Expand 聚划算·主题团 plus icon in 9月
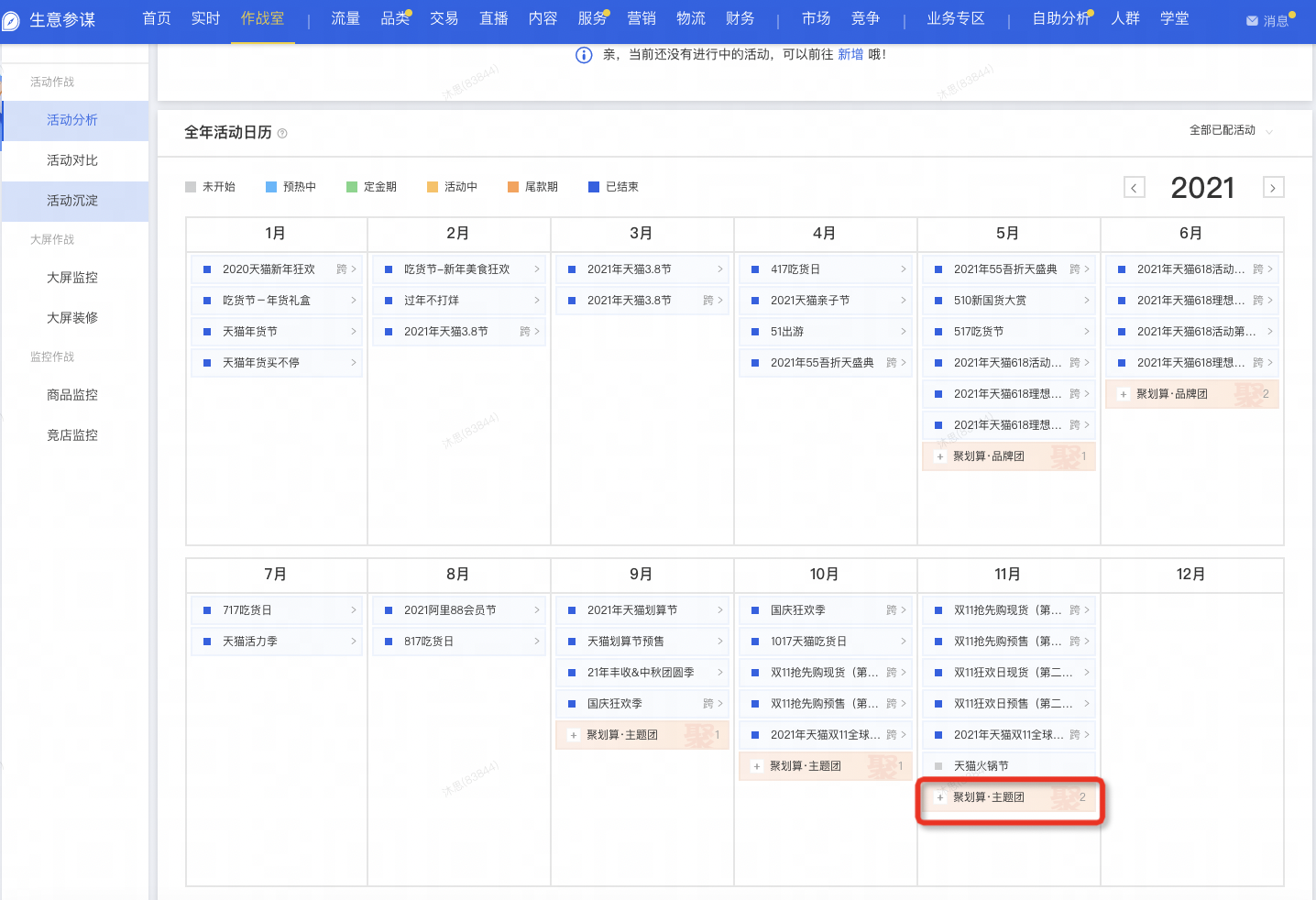This screenshot has height=900, width=1316. click(x=573, y=735)
